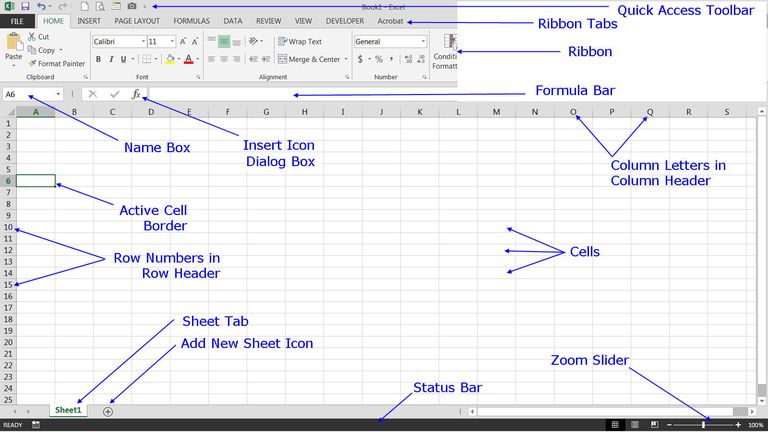Increase decimal places
This screenshot has width=768, height=432.
click(x=408, y=59)
